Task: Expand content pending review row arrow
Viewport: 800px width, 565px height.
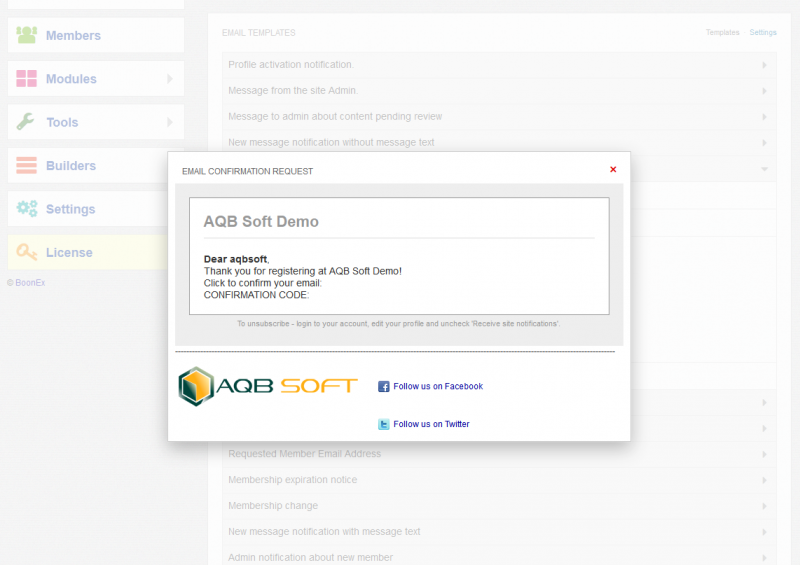Action: click(x=764, y=117)
